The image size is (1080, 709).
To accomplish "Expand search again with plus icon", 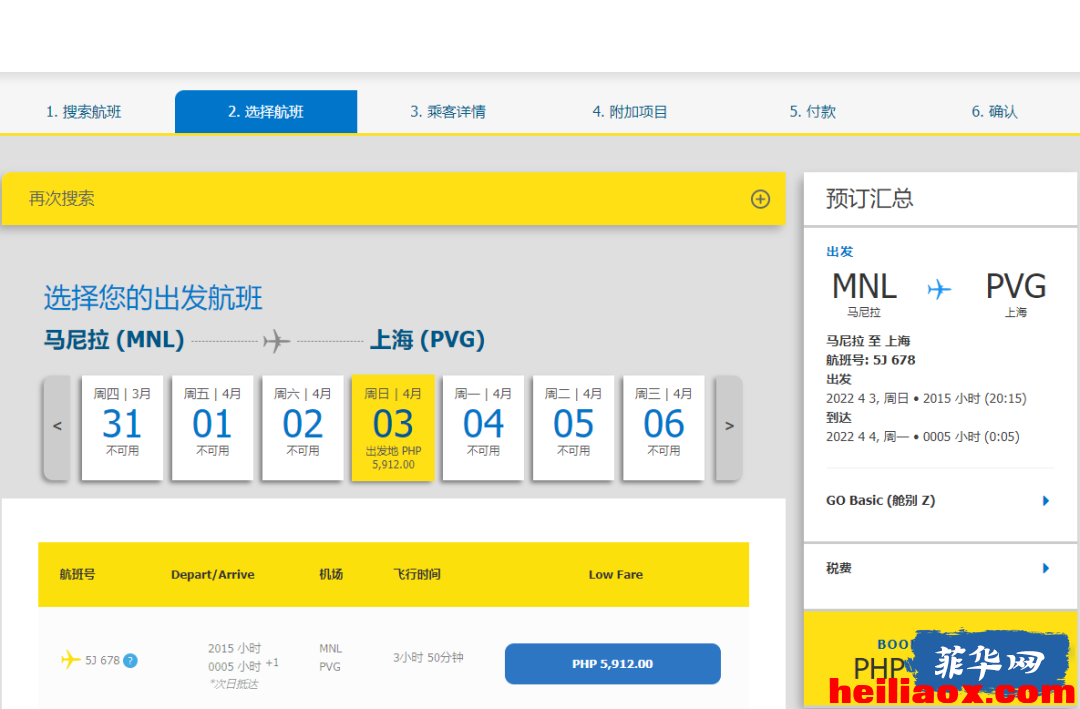I will click(760, 199).
